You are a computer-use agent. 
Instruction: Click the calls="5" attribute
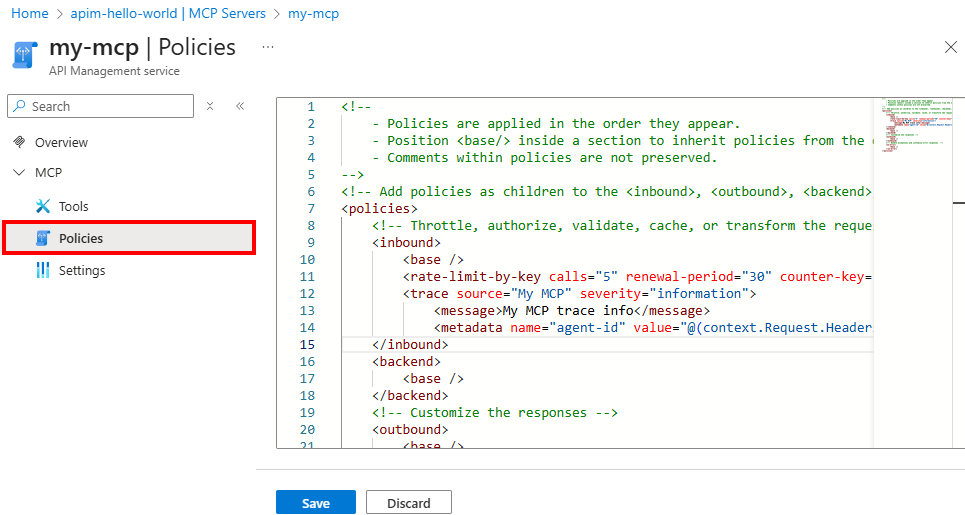(583, 277)
